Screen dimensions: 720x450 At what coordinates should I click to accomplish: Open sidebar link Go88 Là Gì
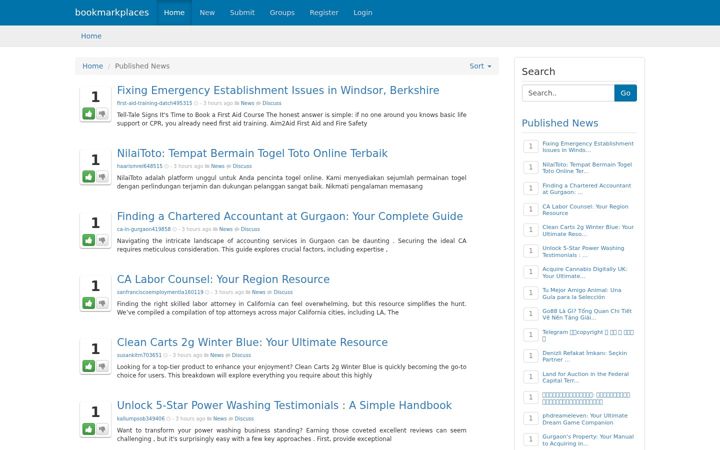pyautogui.click(x=587, y=314)
